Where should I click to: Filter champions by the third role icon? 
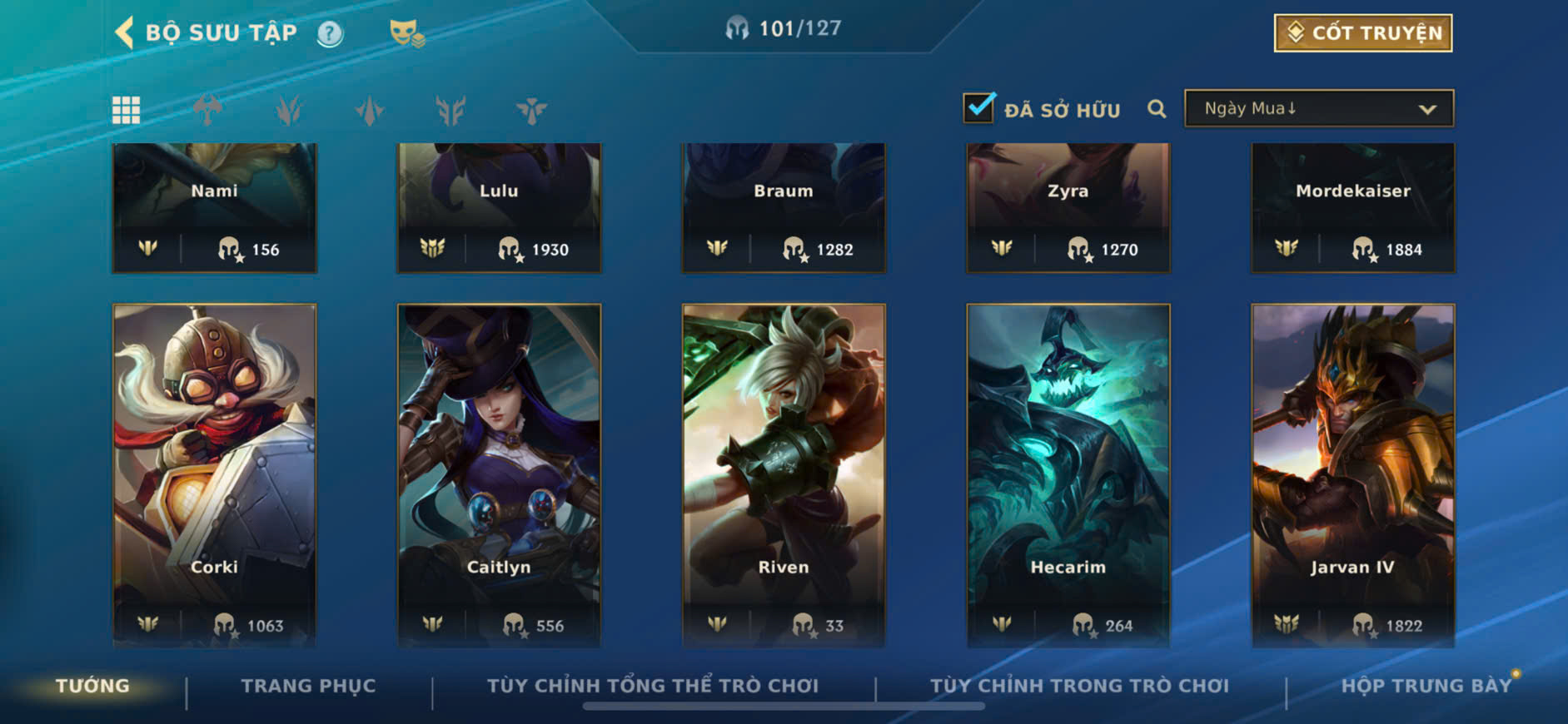369,110
